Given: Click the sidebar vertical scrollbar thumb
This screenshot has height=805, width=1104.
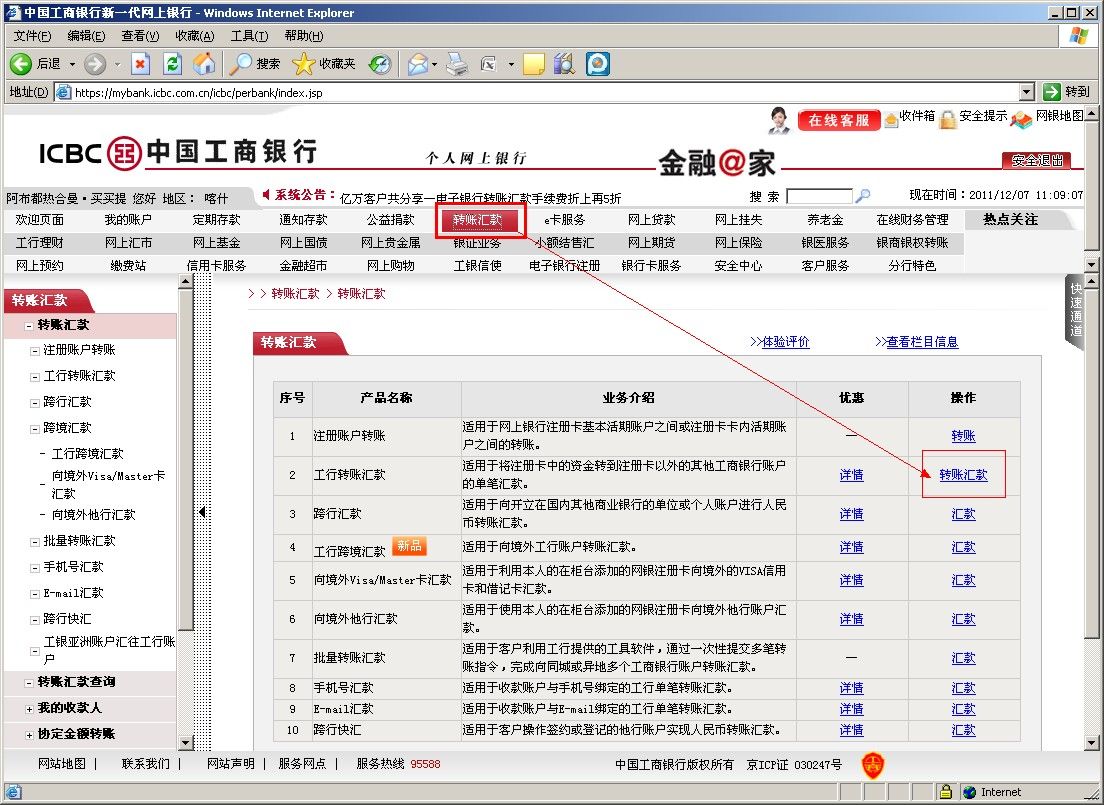Looking at the screenshot, I should click(186, 458).
